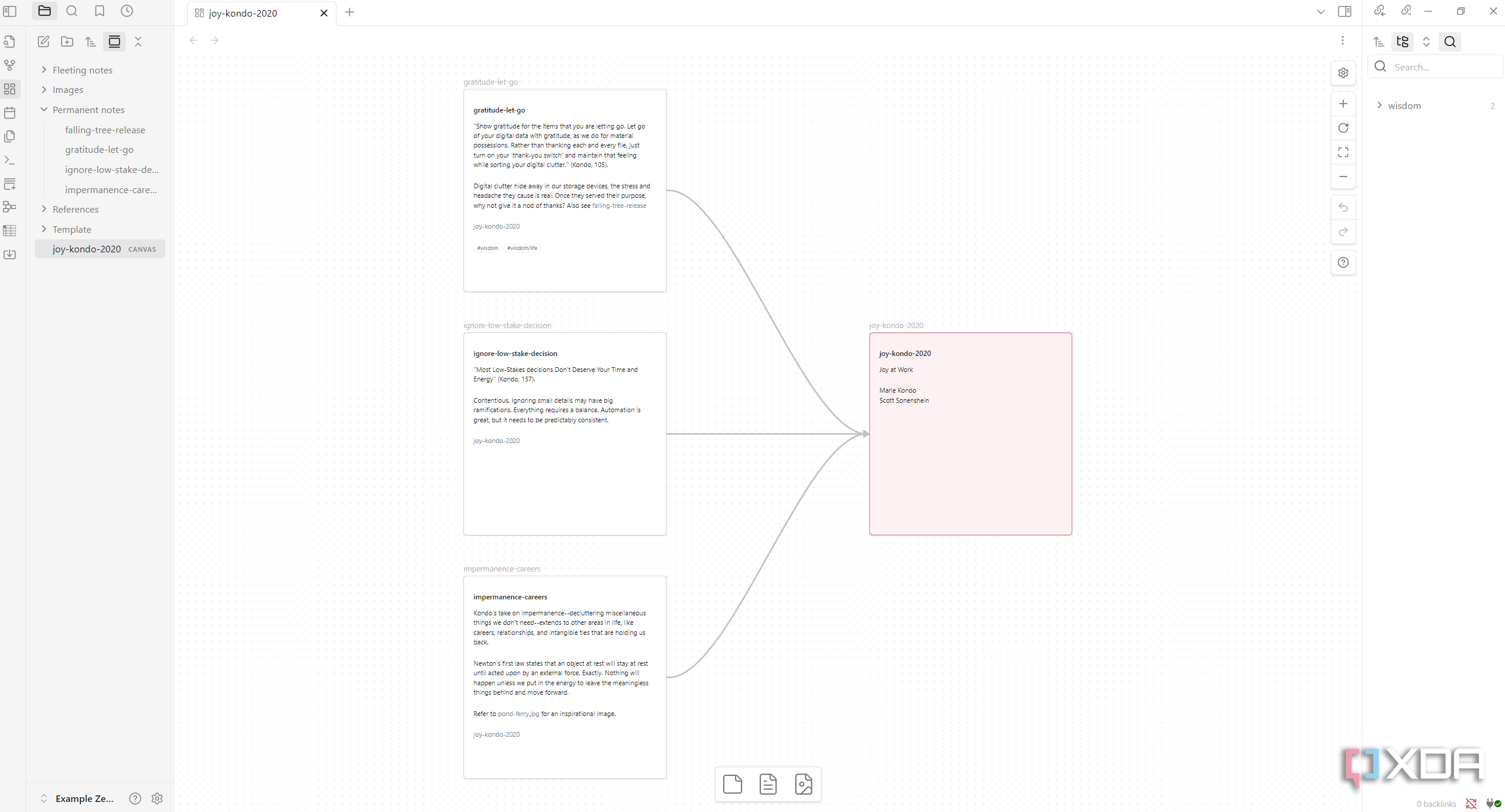Open the search tab in sidebar

click(x=72, y=11)
